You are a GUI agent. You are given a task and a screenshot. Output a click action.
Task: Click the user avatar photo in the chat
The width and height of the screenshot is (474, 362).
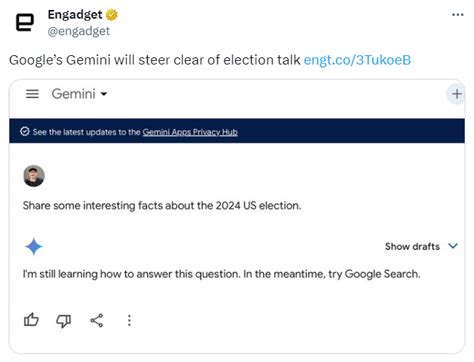point(34,176)
